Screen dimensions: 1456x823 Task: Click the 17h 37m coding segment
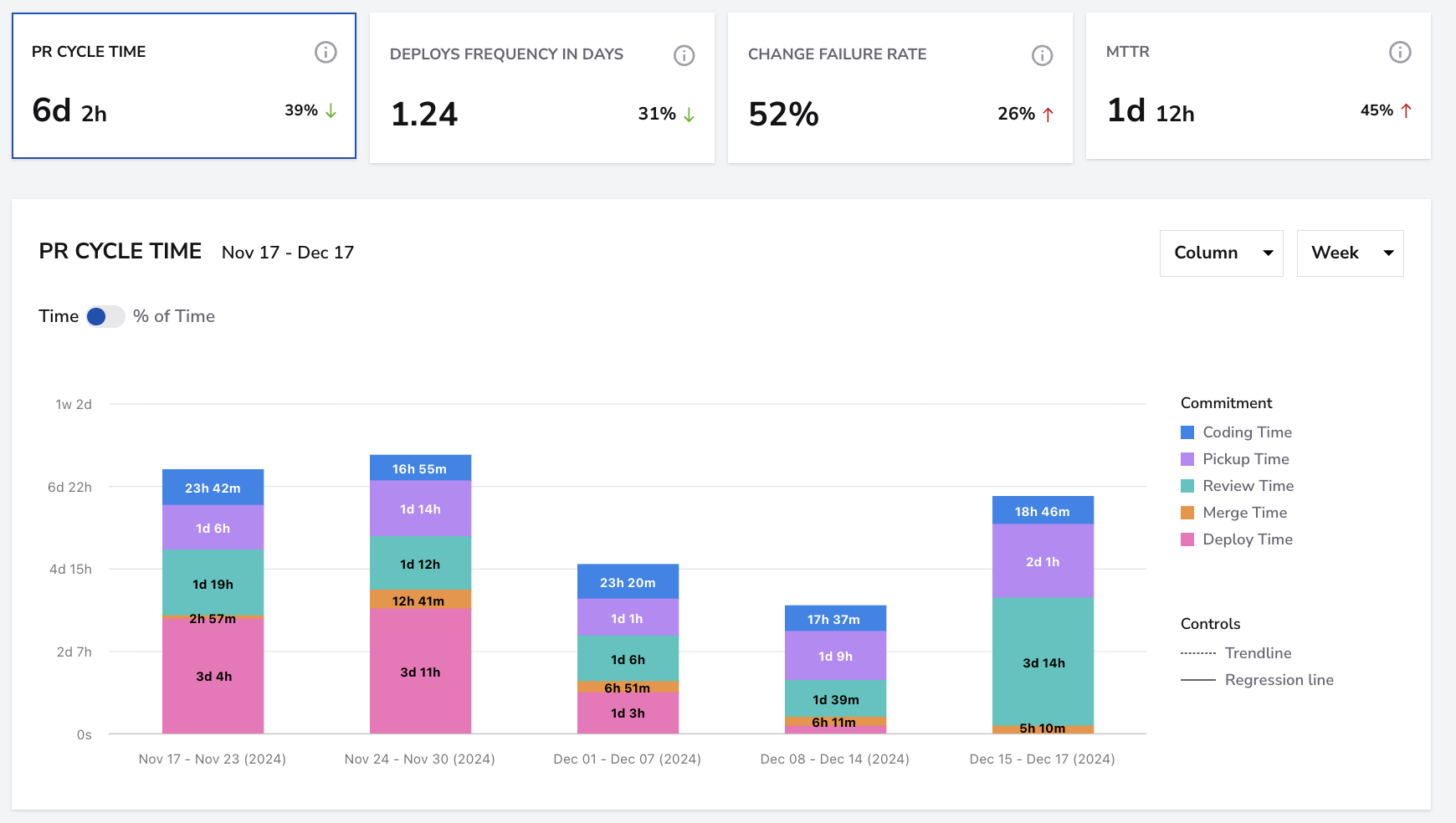point(835,619)
